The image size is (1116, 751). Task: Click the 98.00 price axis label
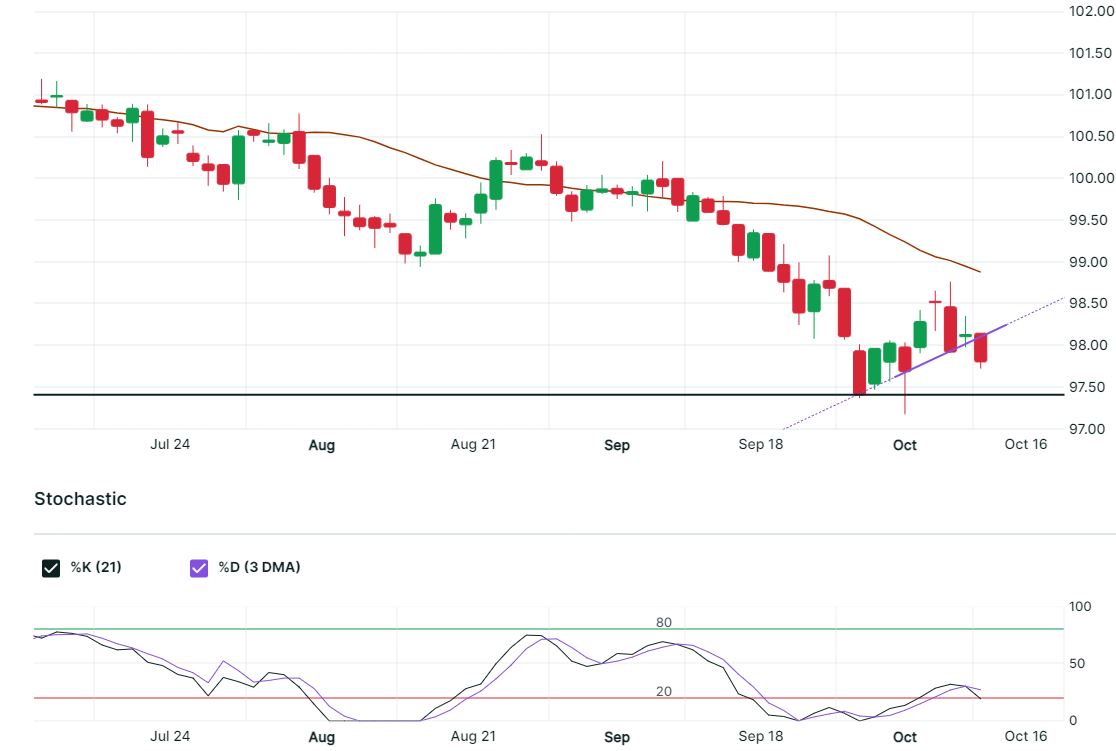1088,345
